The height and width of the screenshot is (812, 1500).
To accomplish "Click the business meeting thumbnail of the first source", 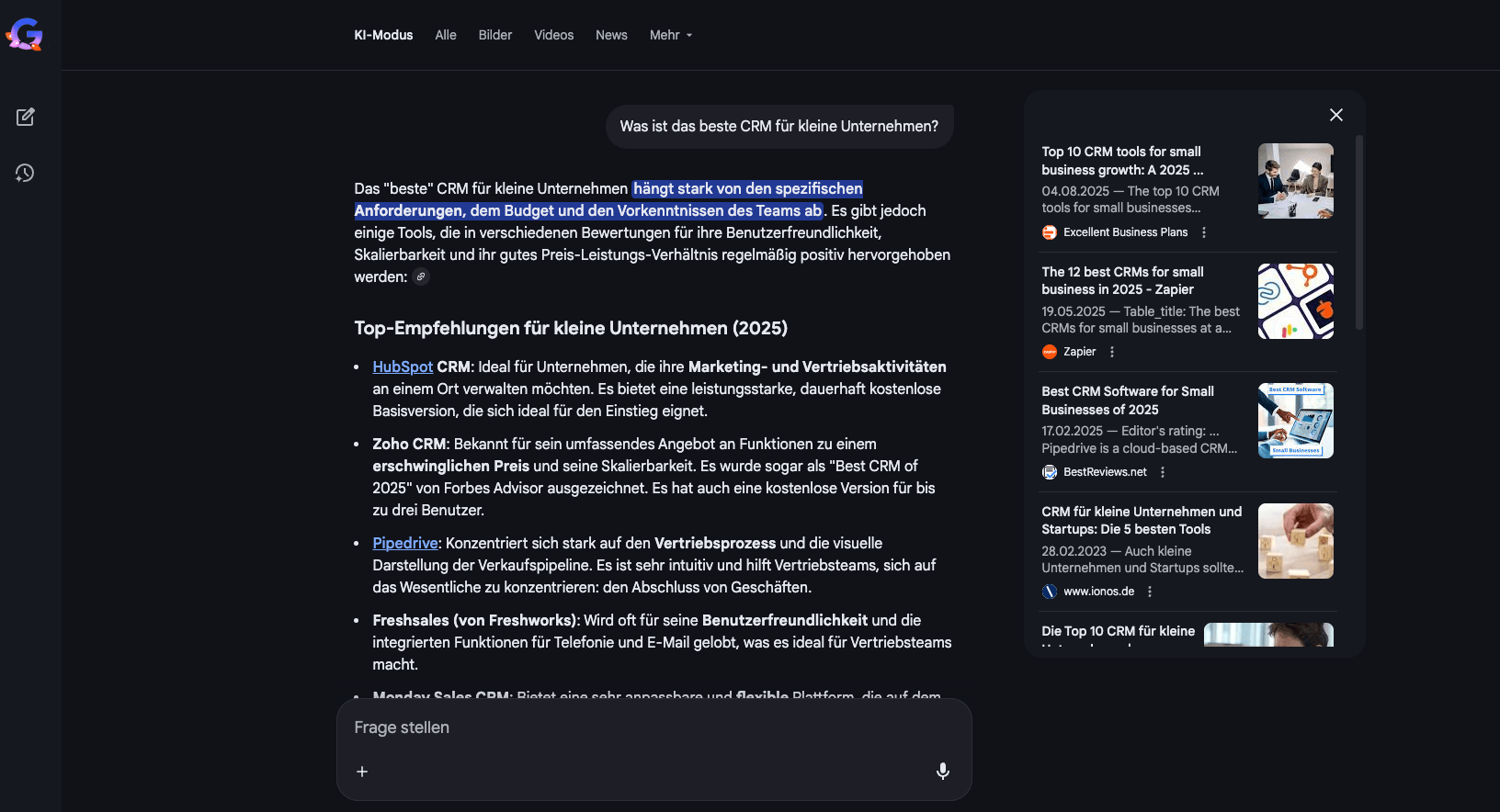I will coord(1296,181).
